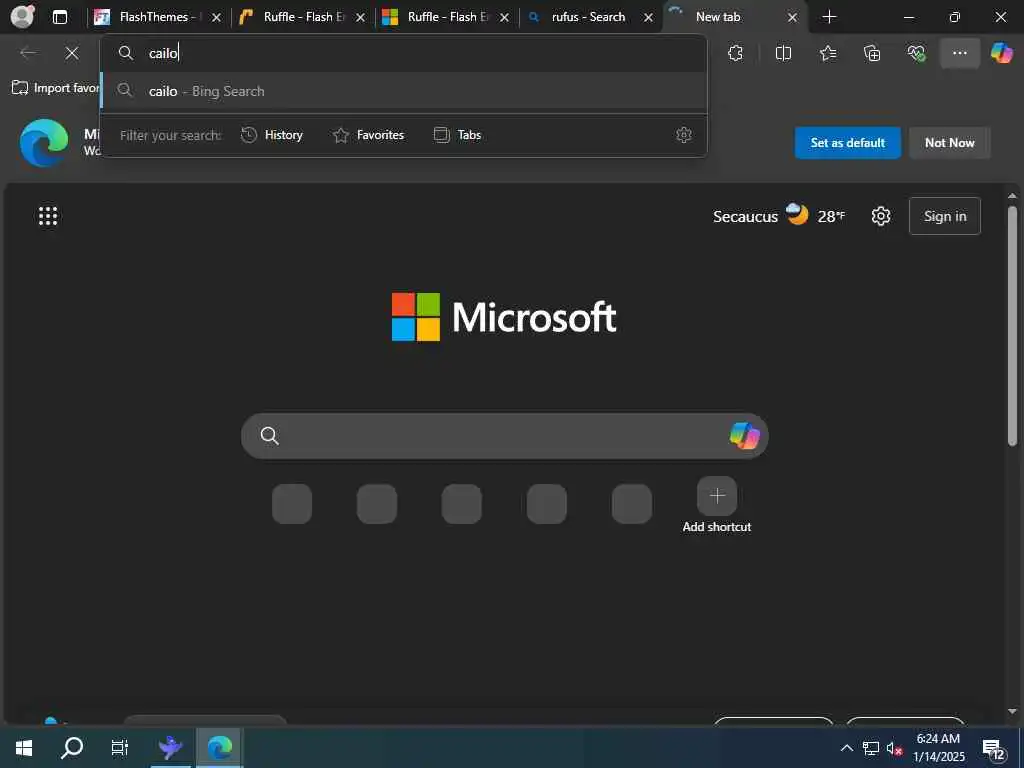Open Task View on taskbar
This screenshot has width=1024, height=768.
[x=120, y=748]
